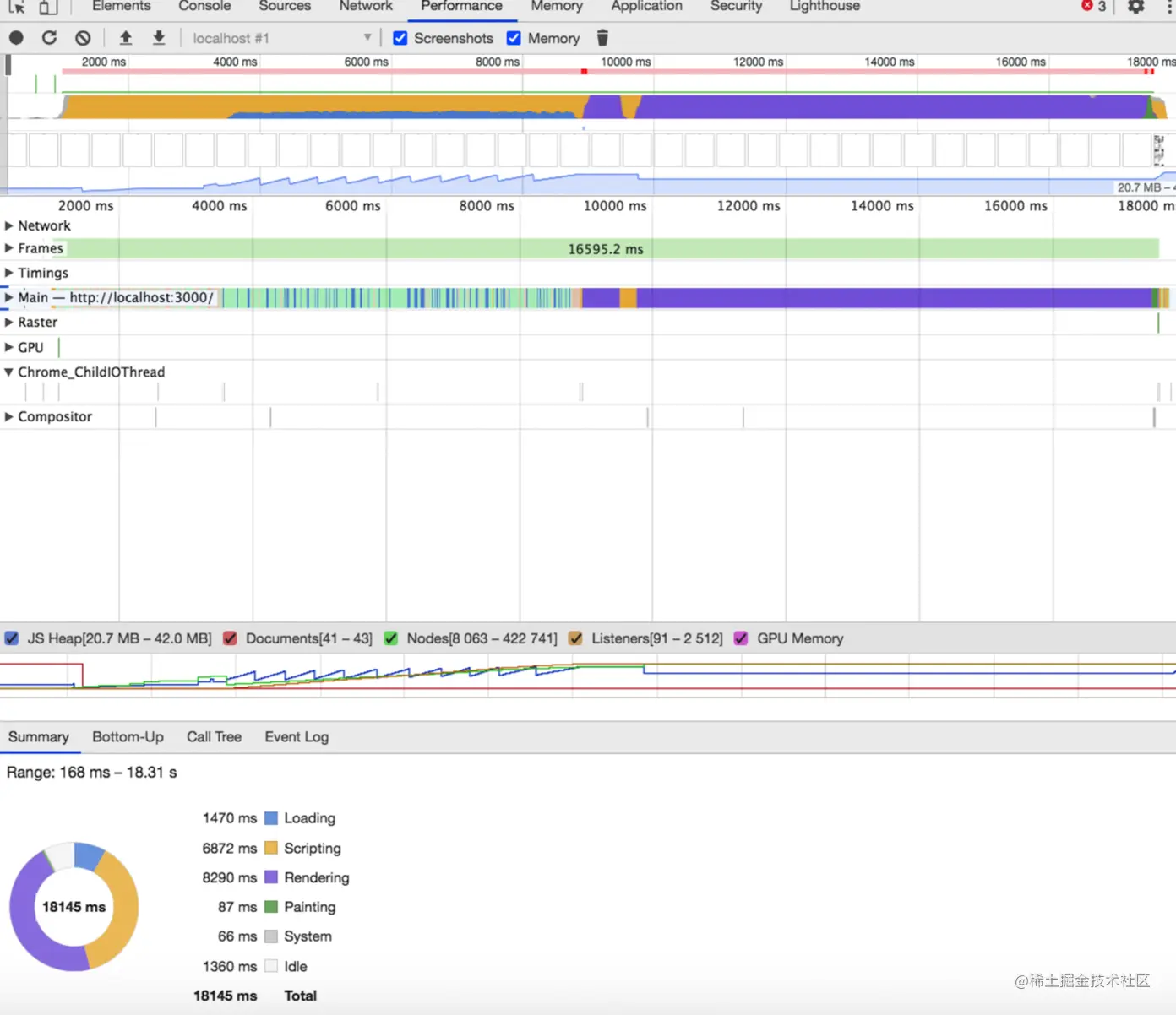The height and width of the screenshot is (1015, 1176).
Task: Click the purple Rendering legend swatch
Action: (x=271, y=877)
